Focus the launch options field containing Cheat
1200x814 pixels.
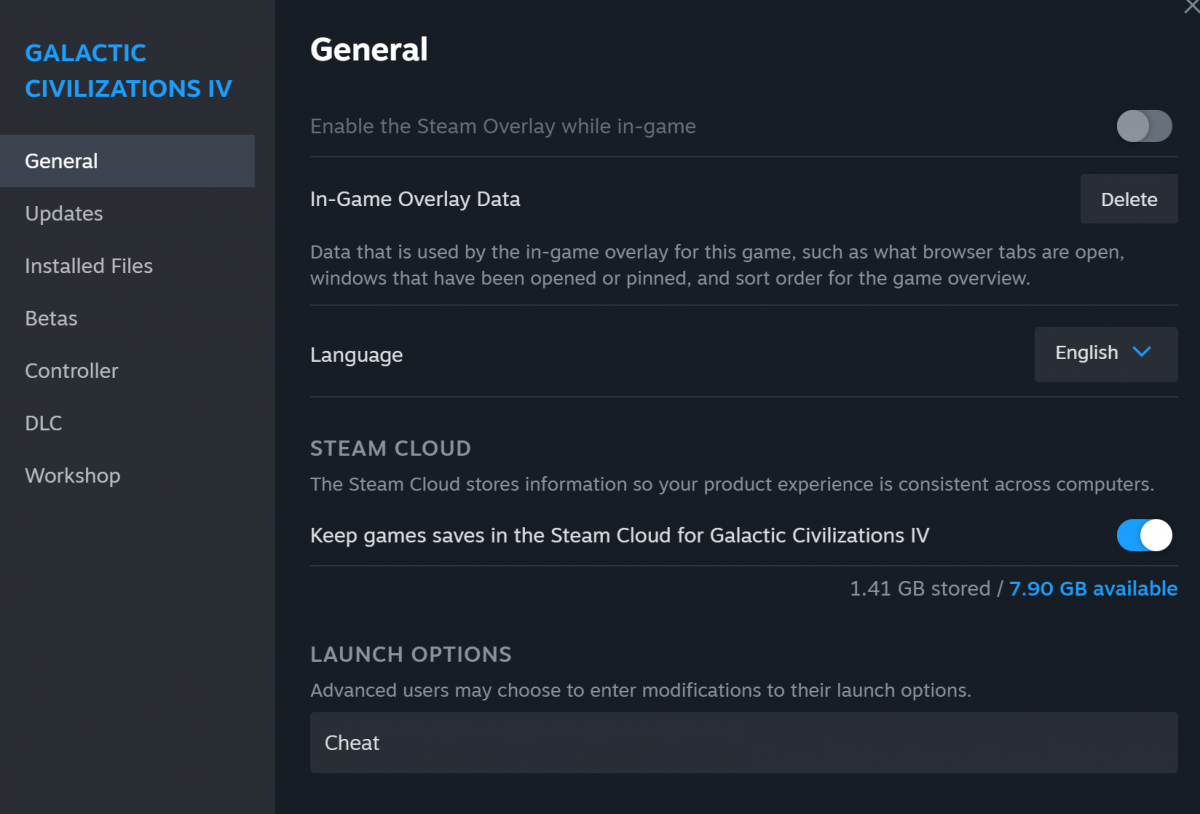(744, 742)
